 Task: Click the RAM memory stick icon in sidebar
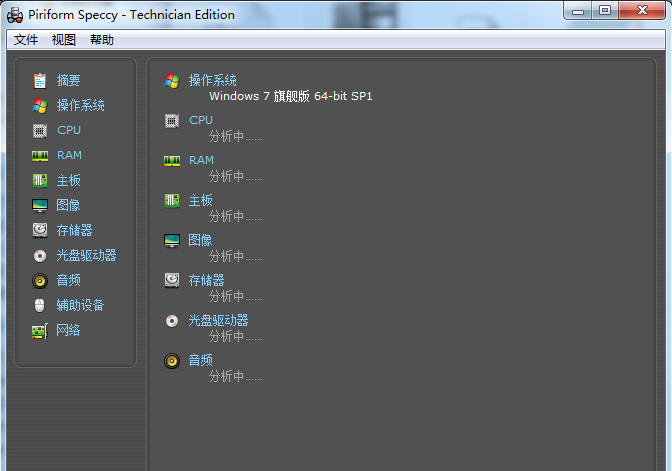[x=40, y=156]
